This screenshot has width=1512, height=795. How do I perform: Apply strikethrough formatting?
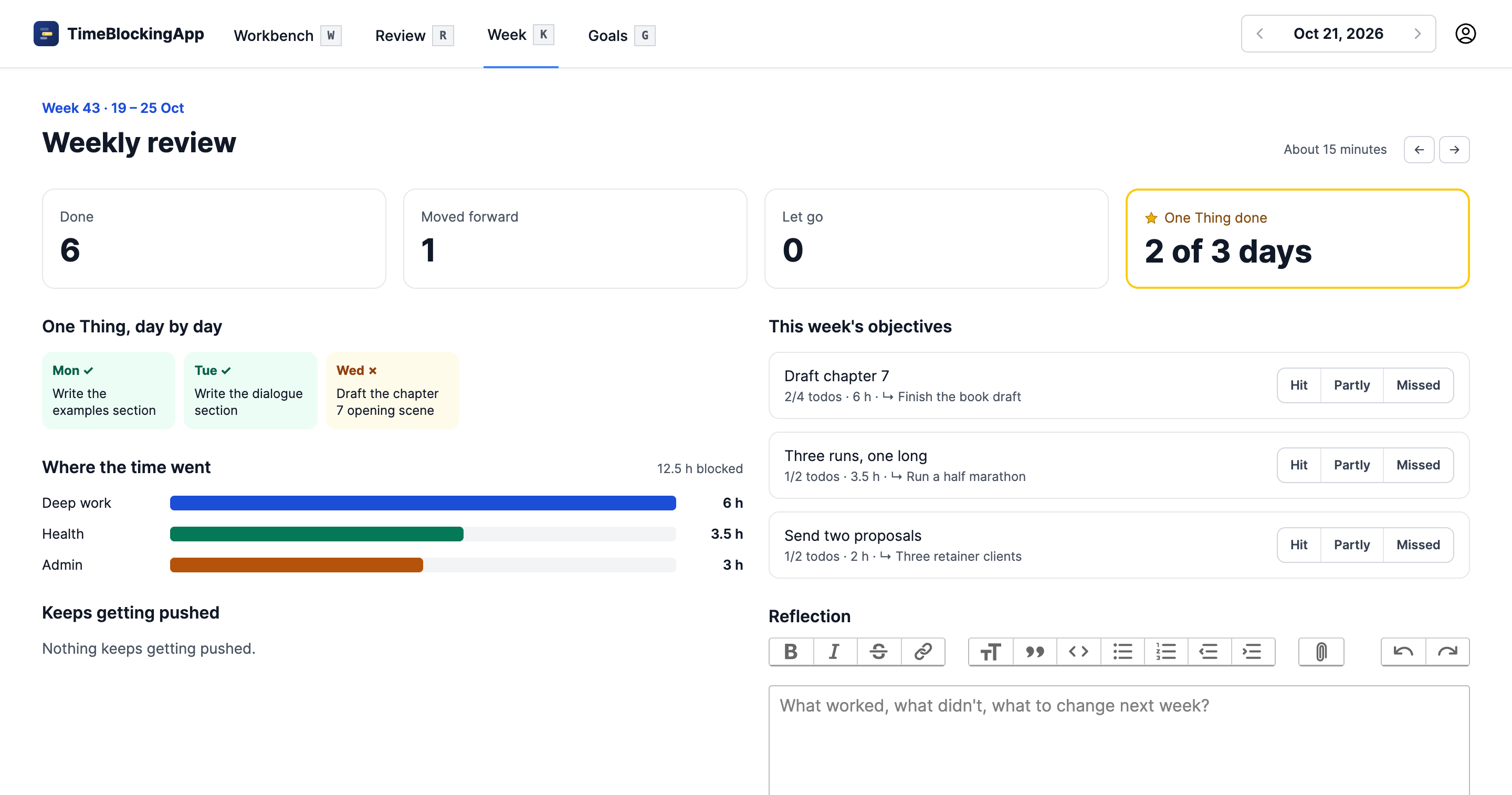point(879,652)
